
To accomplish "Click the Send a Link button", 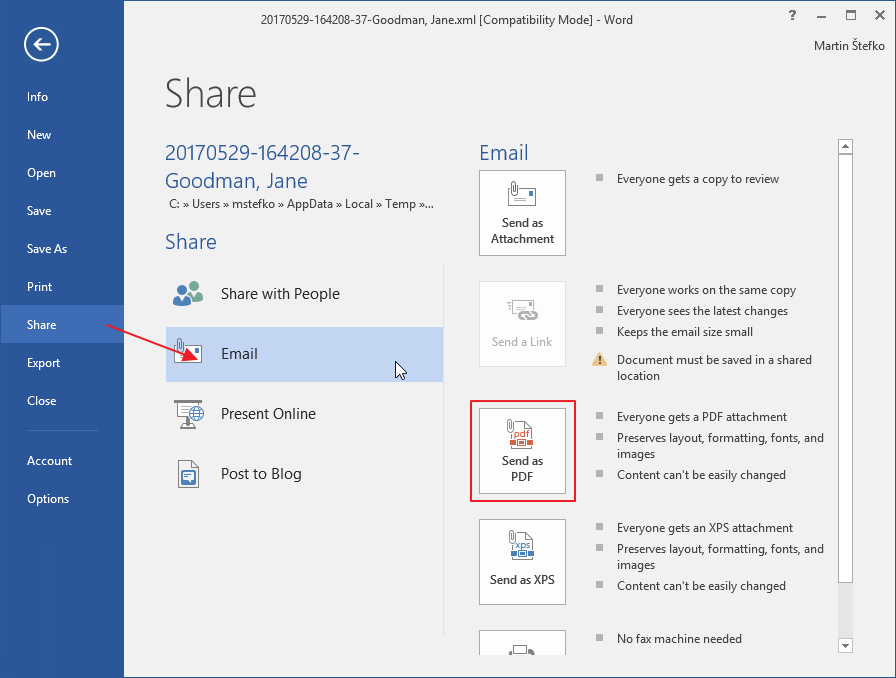I will tap(522, 324).
